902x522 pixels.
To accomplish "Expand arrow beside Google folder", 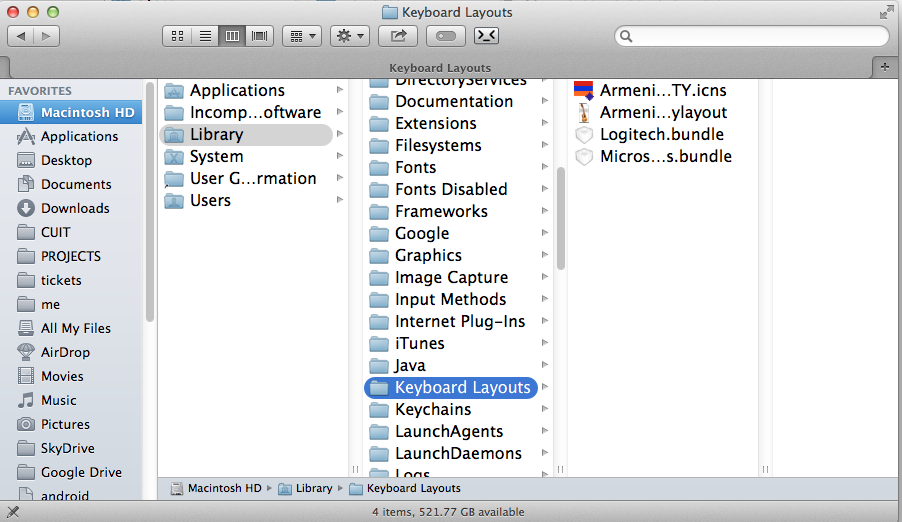I will tap(545, 233).
